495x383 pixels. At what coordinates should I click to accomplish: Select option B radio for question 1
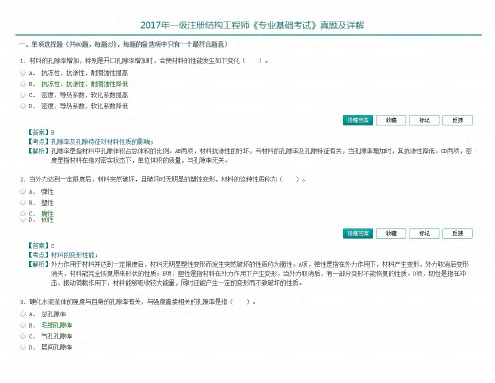(x=23, y=84)
